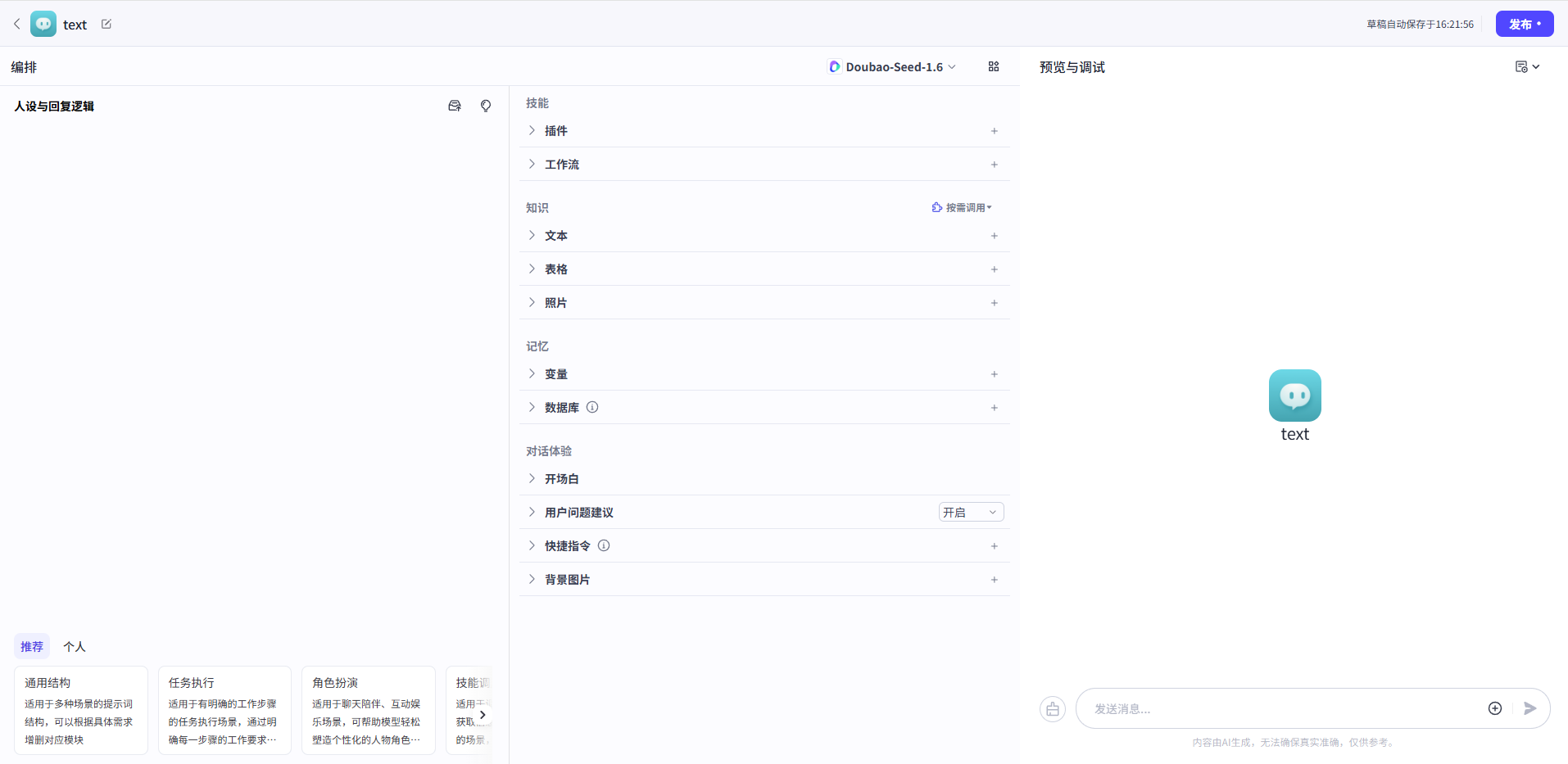Click the add attachment circle-plus icon
The width and height of the screenshot is (1568, 764).
[1495, 708]
